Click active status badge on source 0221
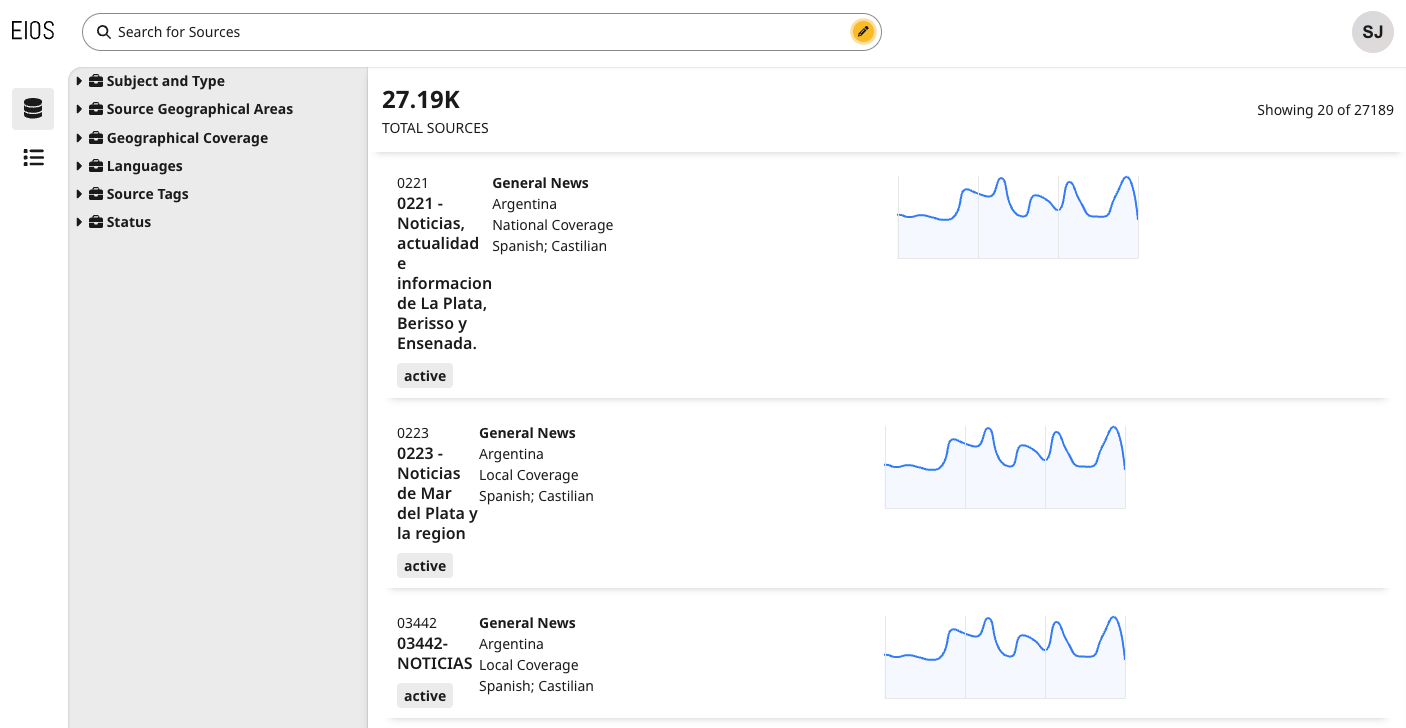 pyautogui.click(x=425, y=376)
